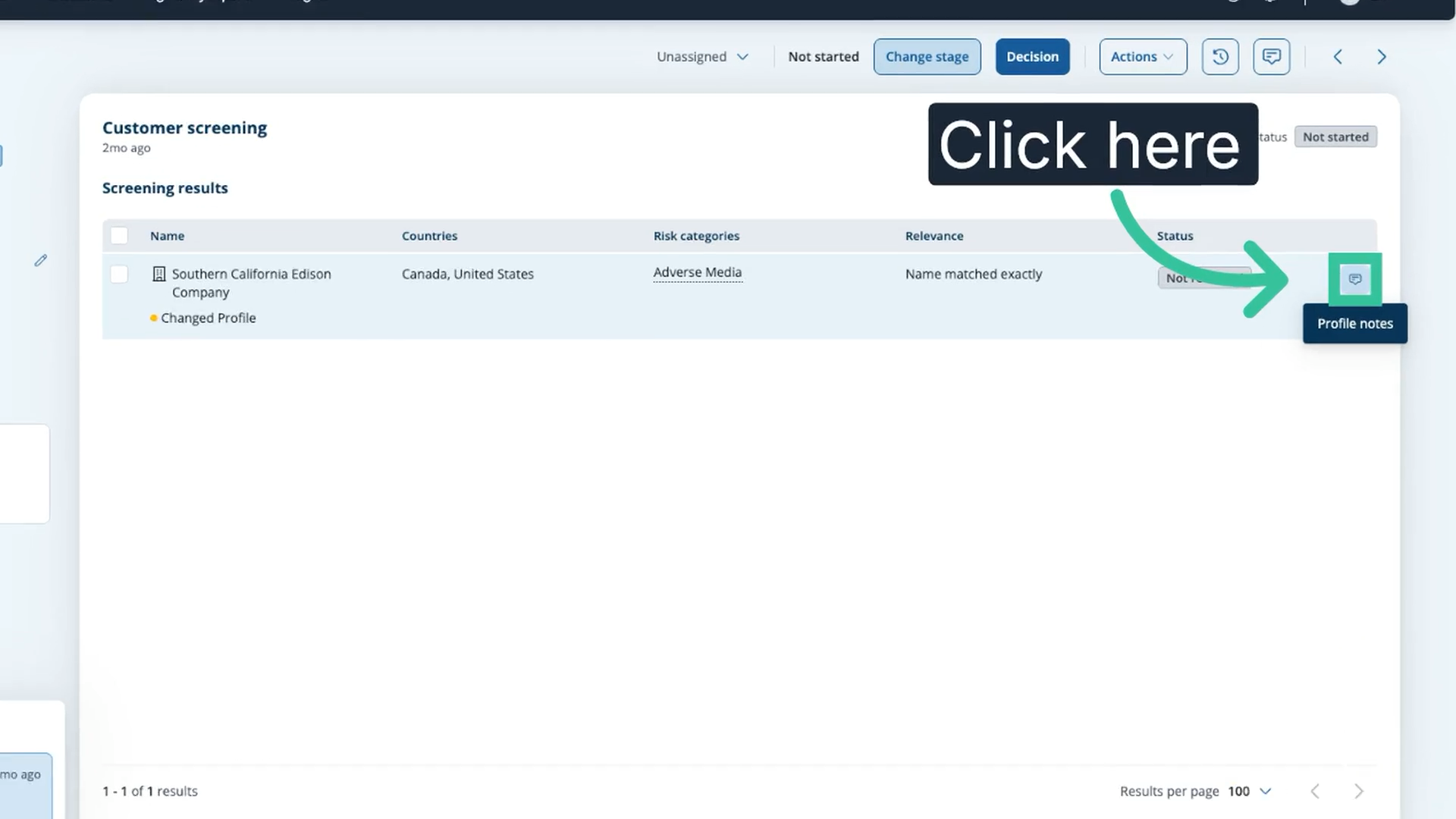The height and width of the screenshot is (819, 1456).
Task: Sort by the Risk categories column header
Action: [x=696, y=236]
